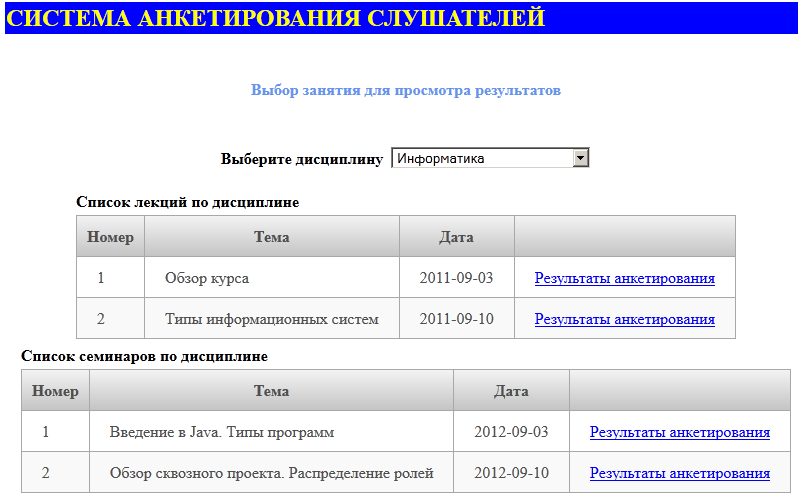Open survey results for lecture Обзор курса

pos(624,278)
